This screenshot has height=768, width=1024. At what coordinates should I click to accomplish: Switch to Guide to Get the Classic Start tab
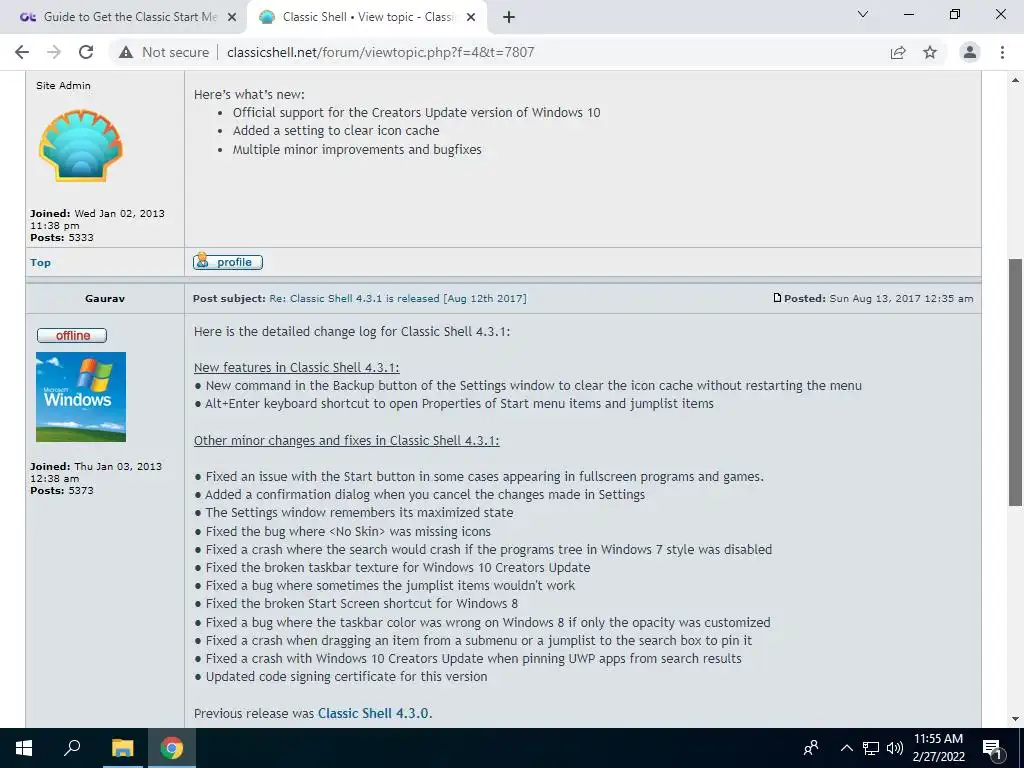tap(123, 17)
